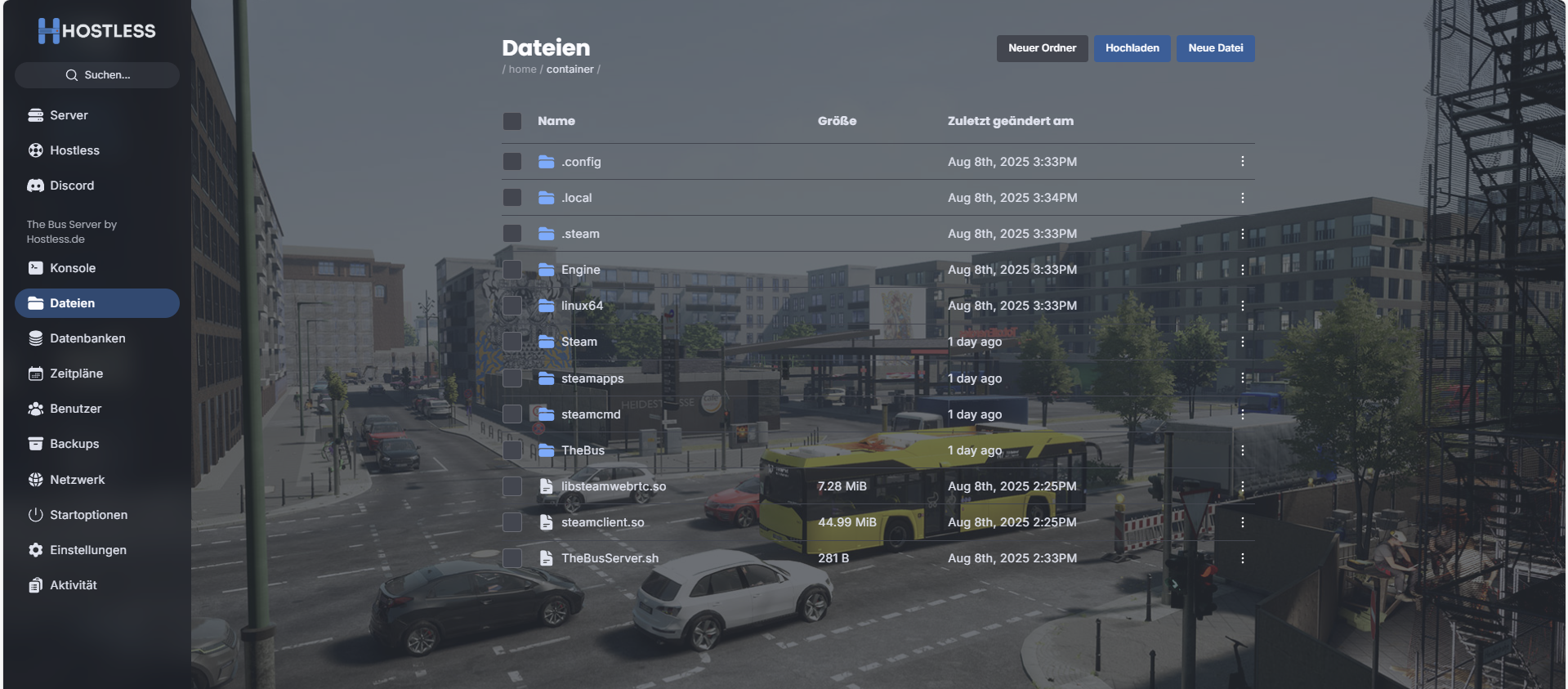Check the TheBus folder checkbox
This screenshot has height=689, width=1568.
coord(512,450)
